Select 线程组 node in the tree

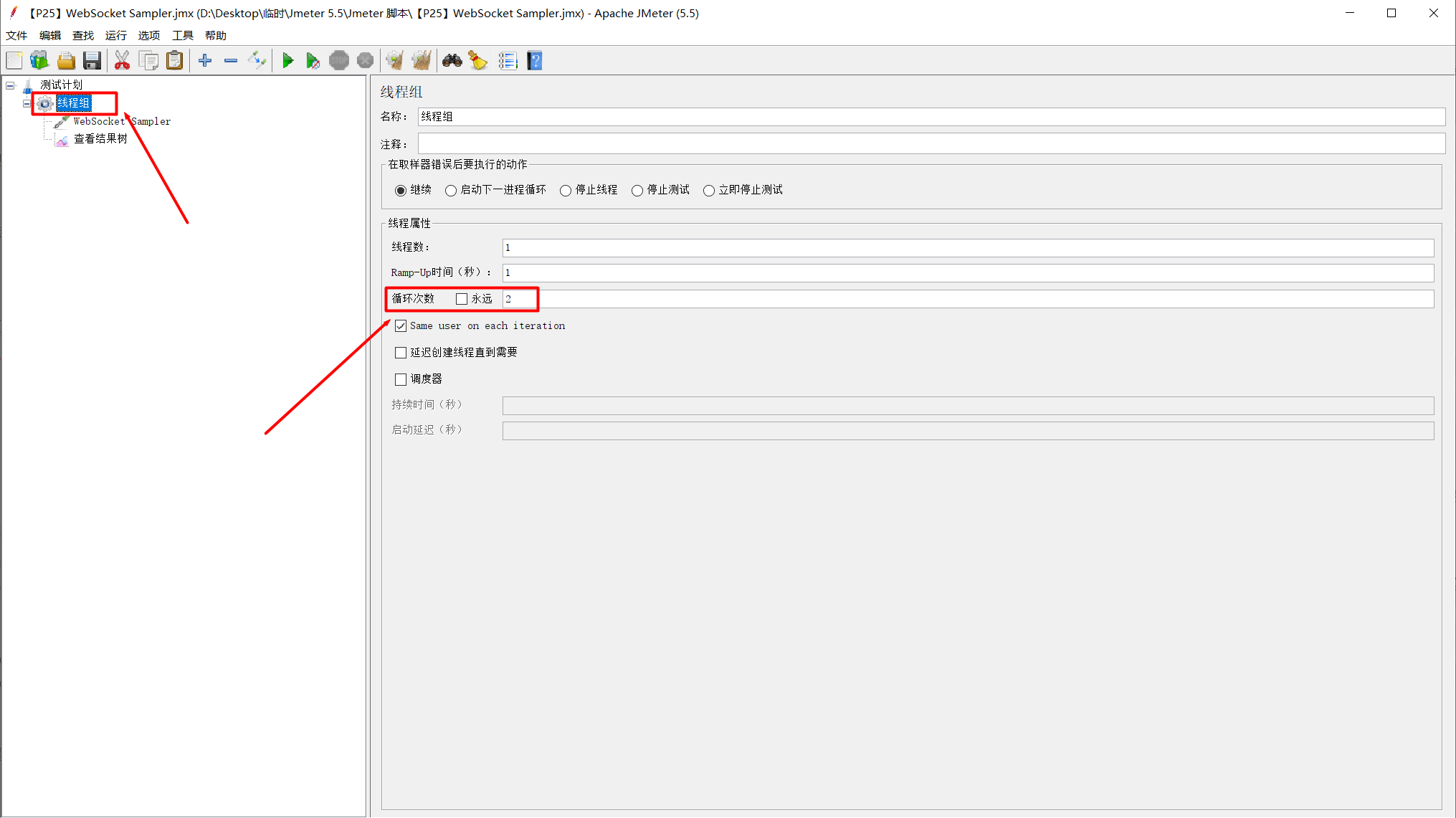tap(73, 103)
